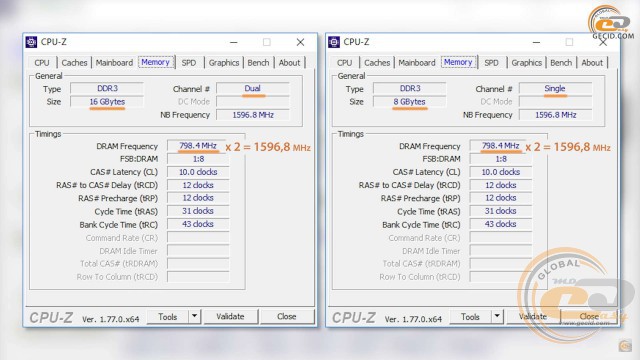
Task: Click the CPU-Z app icon in left window
Action: coord(31,42)
